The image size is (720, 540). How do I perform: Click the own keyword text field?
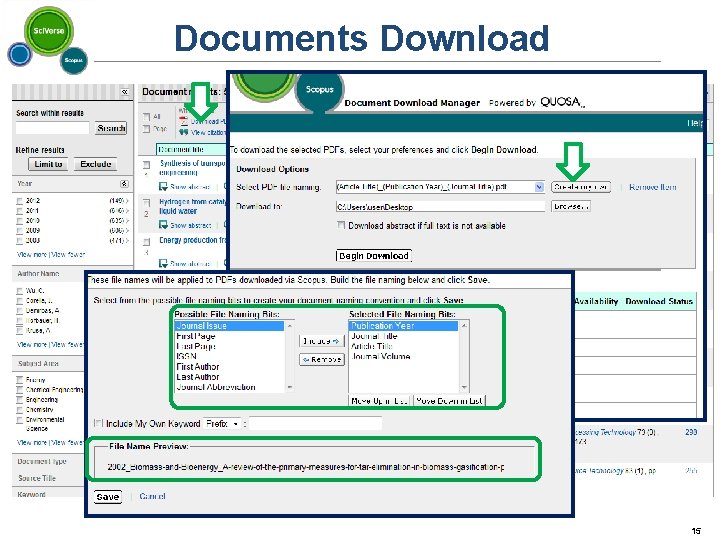click(x=315, y=423)
